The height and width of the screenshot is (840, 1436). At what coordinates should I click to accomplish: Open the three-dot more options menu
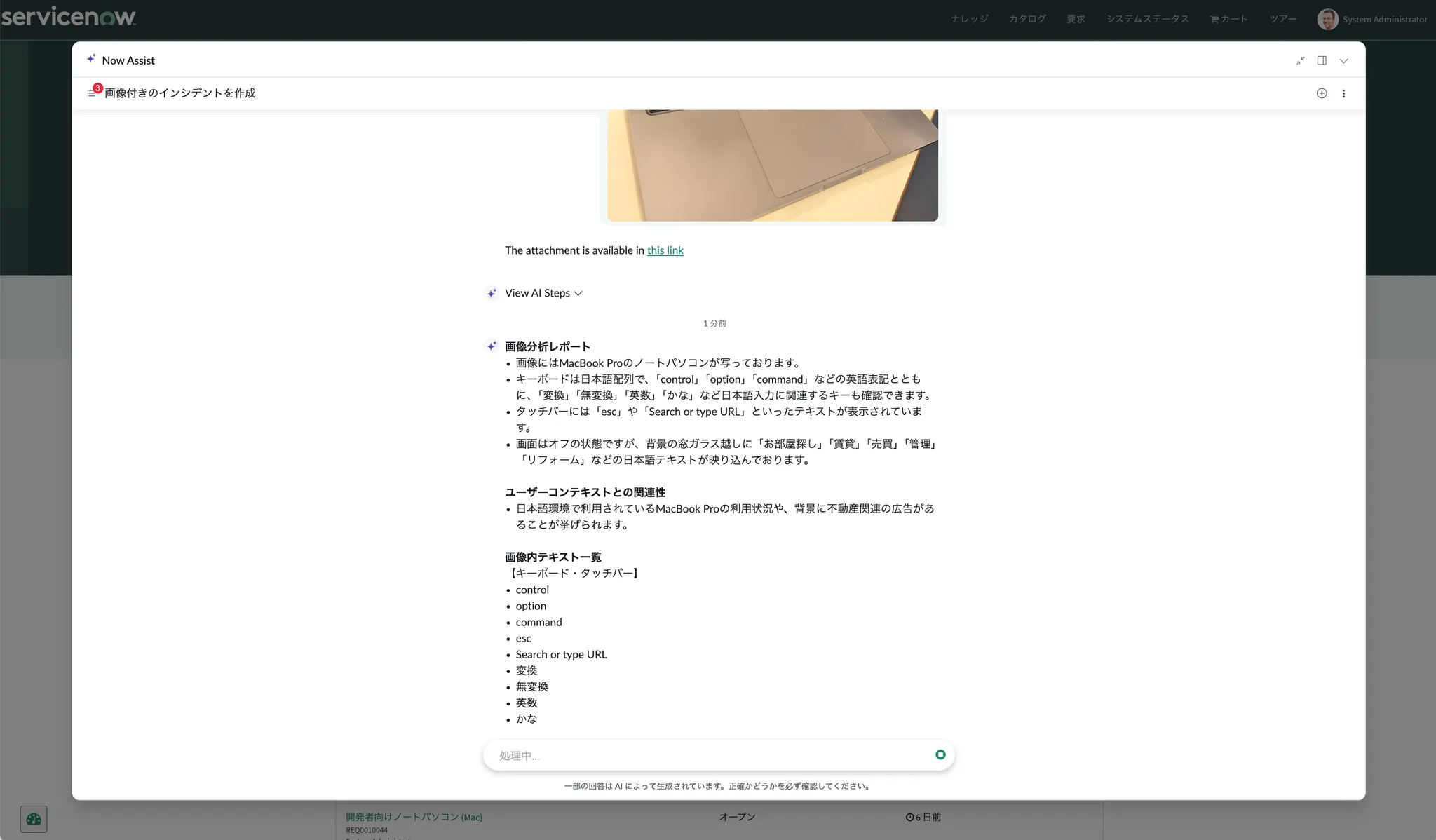pyautogui.click(x=1343, y=93)
